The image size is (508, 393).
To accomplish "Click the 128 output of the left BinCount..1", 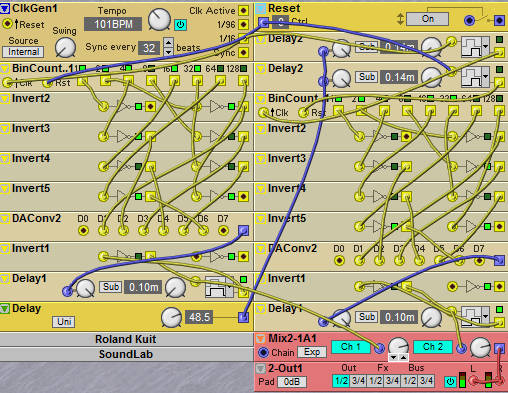I will pos(243,81).
